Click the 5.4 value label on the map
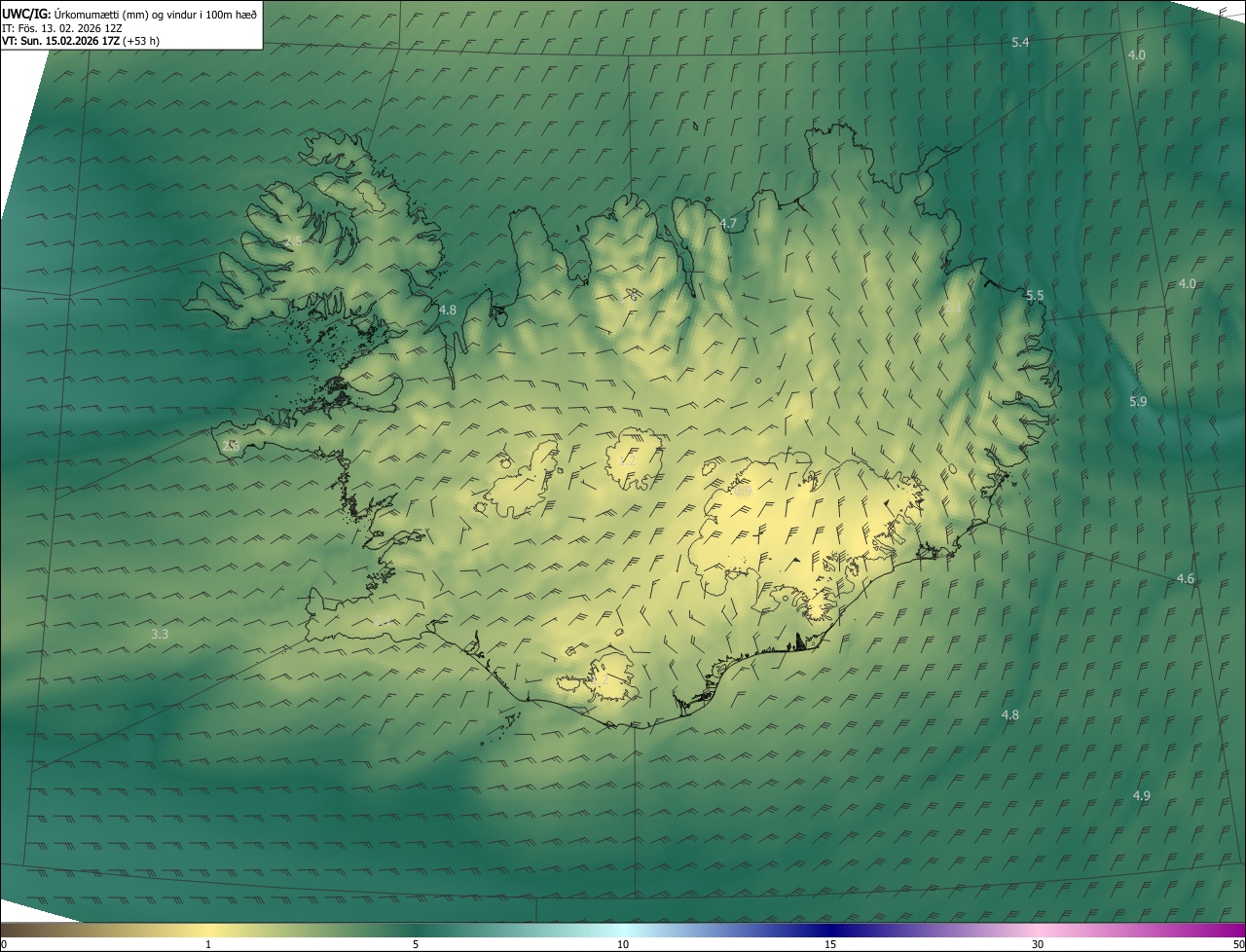This screenshot has width=1246, height=952. [1020, 42]
